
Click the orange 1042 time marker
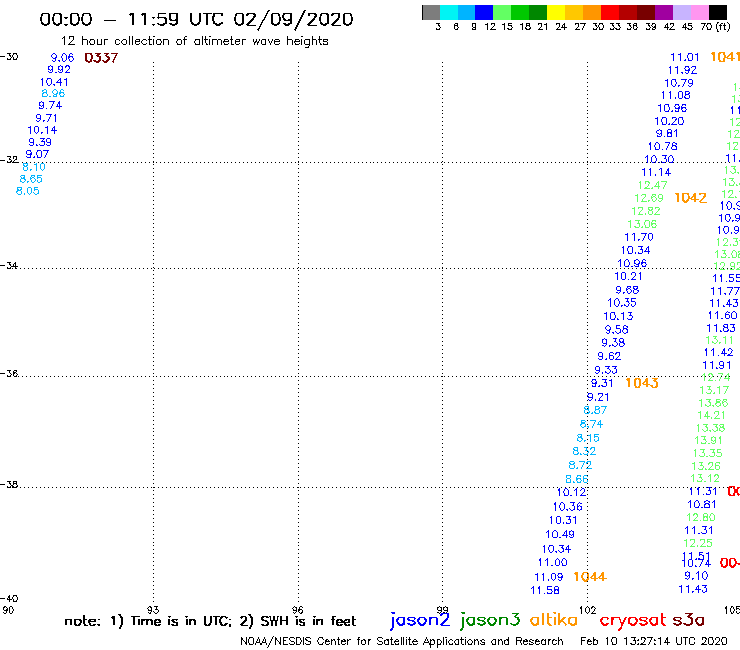pos(690,198)
